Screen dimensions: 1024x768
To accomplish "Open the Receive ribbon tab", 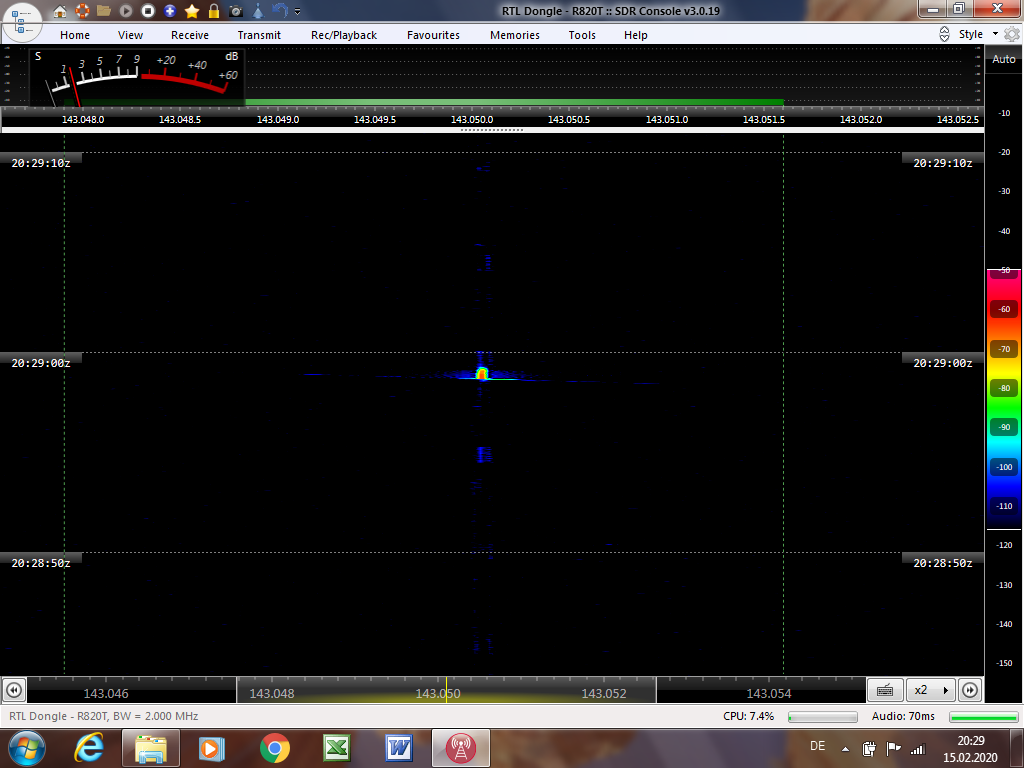I will [x=190, y=35].
